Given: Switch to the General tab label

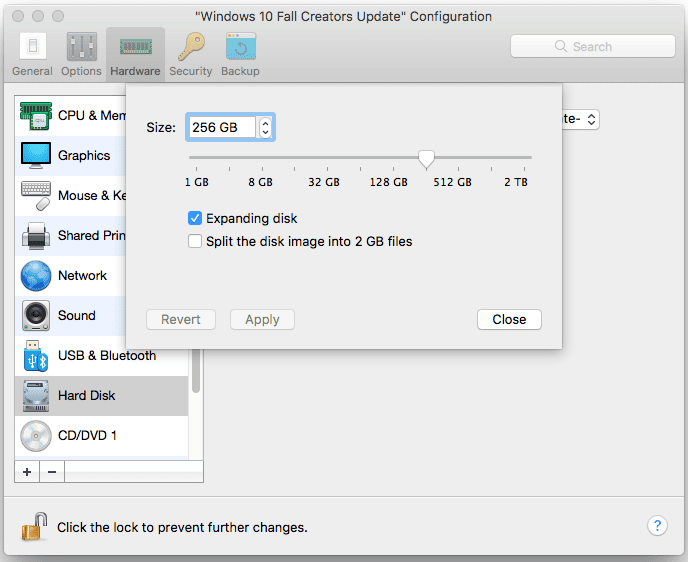Looking at the screenshot, I should pyautogui.click(x=32, y=71).
